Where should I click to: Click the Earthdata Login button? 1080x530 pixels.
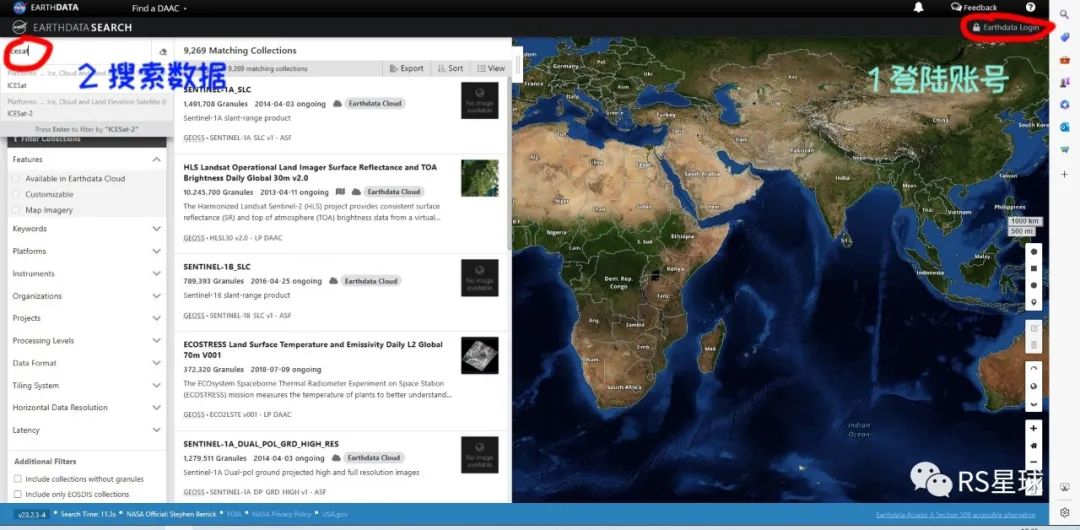point(1006,28)
